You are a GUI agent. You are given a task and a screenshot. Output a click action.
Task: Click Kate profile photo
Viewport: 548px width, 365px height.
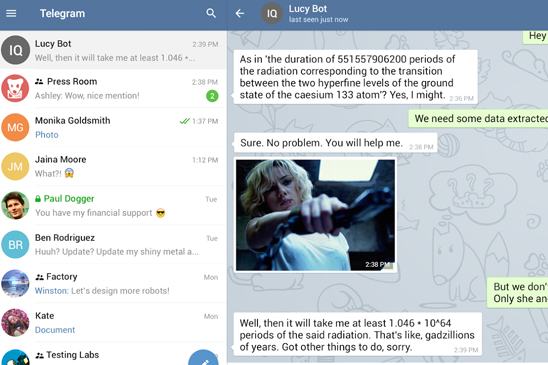[x=15, y=323]
